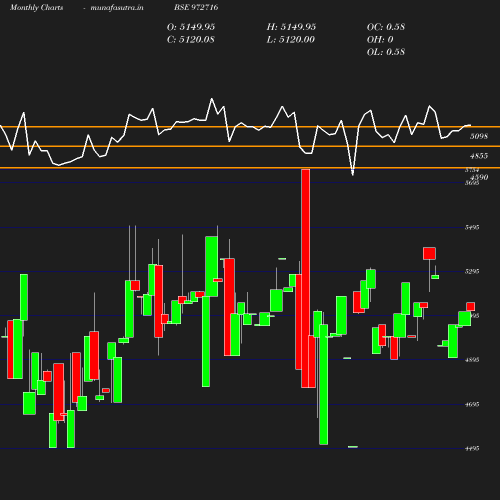Click the tallest red candlestick

[x=305, y=278]
